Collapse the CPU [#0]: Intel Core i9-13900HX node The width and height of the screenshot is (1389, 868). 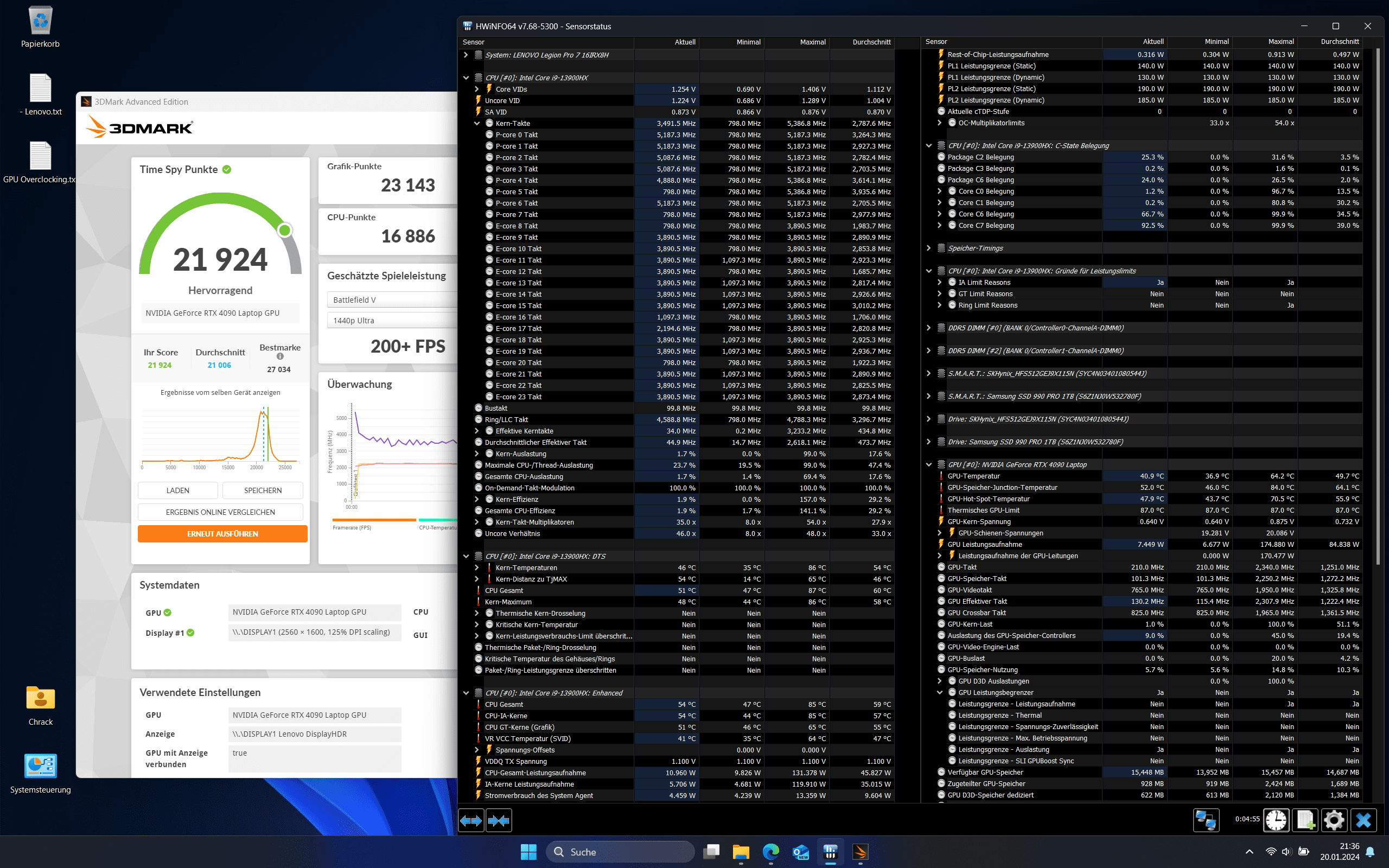coord(466,78)
